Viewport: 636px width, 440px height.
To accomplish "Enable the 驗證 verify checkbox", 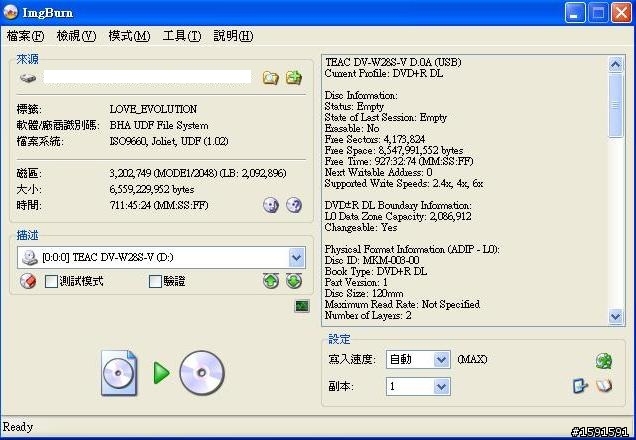I will tap(155, 281).
